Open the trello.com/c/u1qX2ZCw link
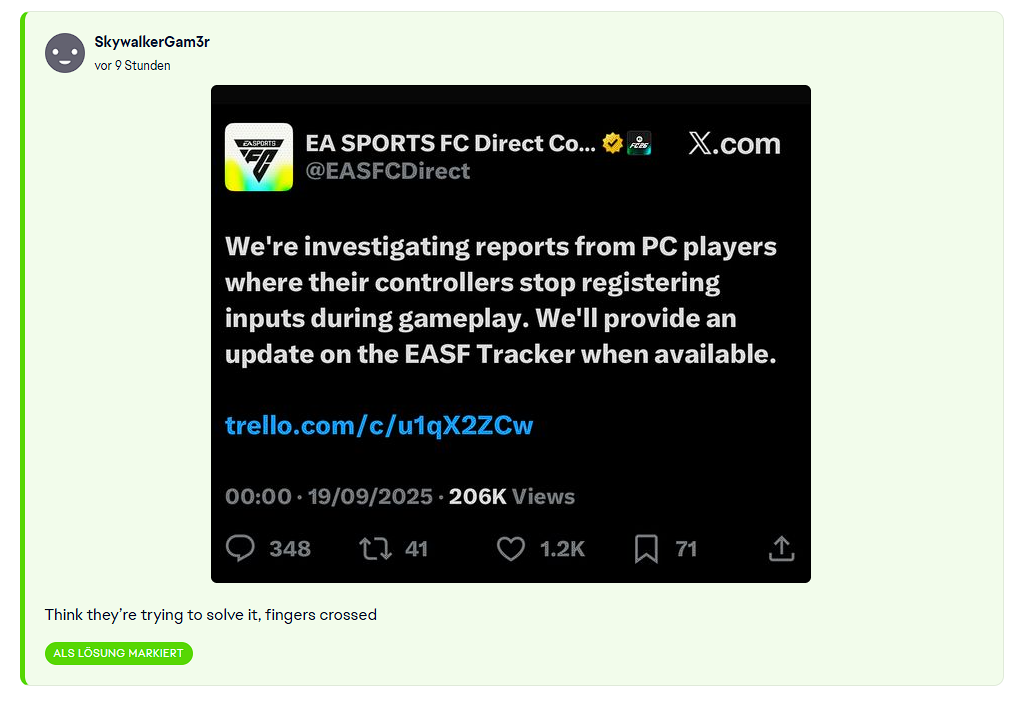This screenshot has width=1013, height=706. (x=379, y=426)
